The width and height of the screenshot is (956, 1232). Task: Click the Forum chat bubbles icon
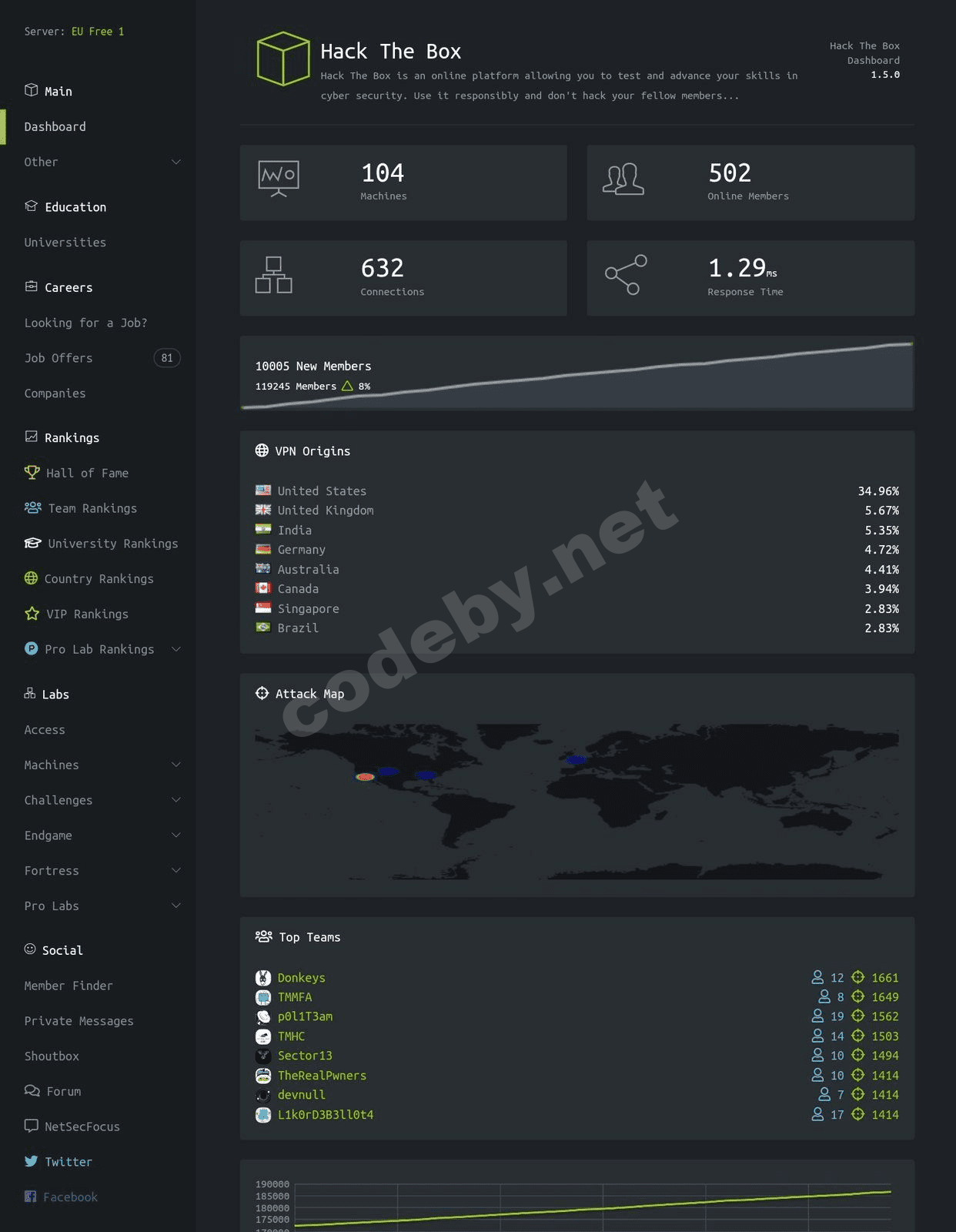pyautogui.click(x=32, y=1090)
